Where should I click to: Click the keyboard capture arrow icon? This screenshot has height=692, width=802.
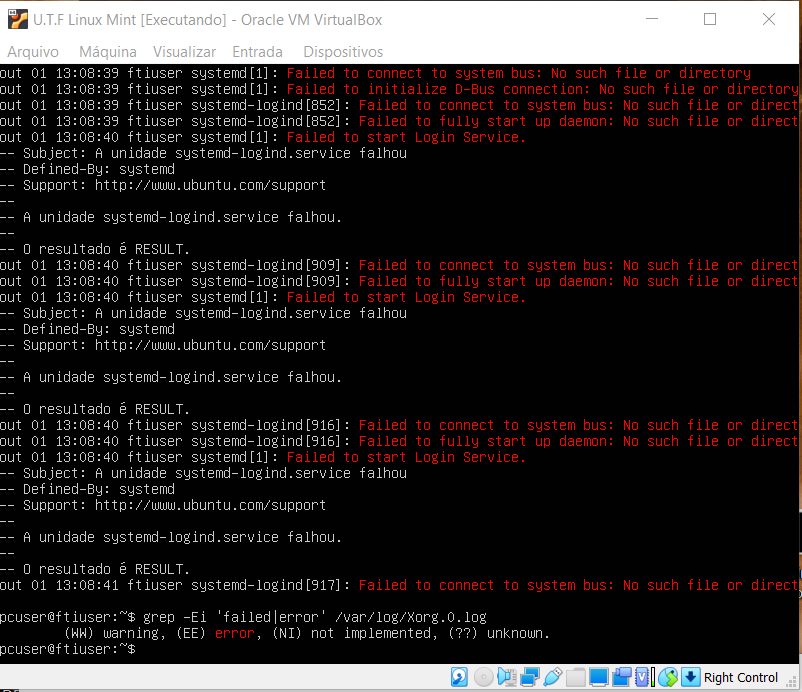[690, 677]
